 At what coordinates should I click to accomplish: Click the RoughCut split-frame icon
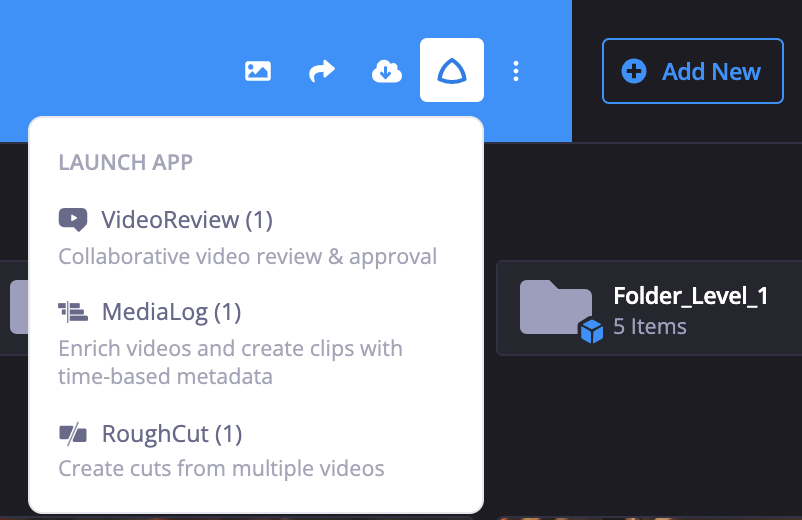point(73,434)
